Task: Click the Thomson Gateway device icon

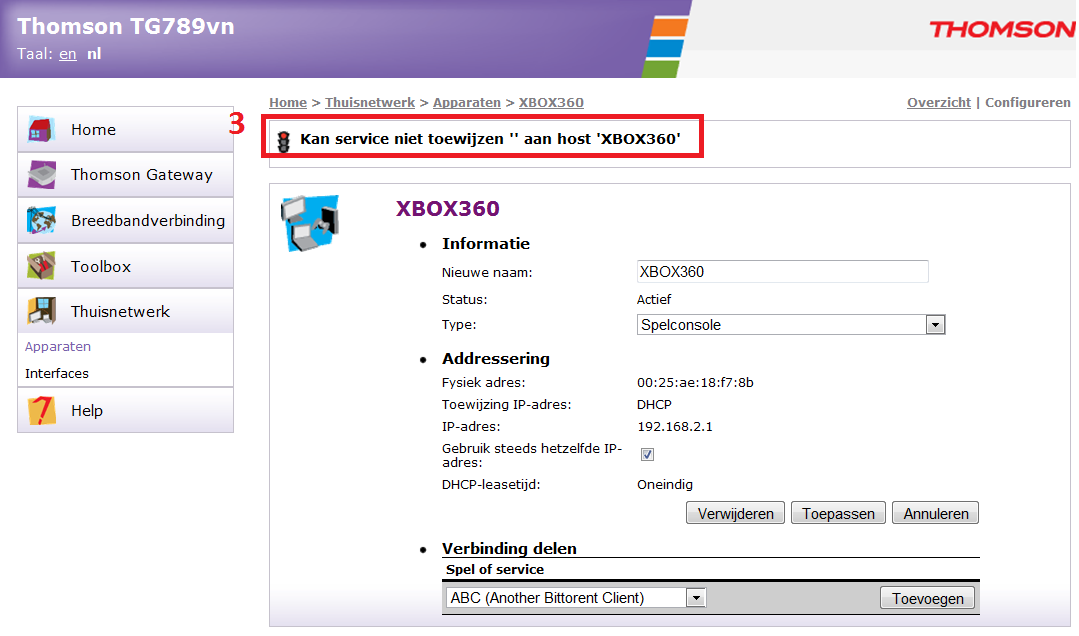Action: [41, 175]
